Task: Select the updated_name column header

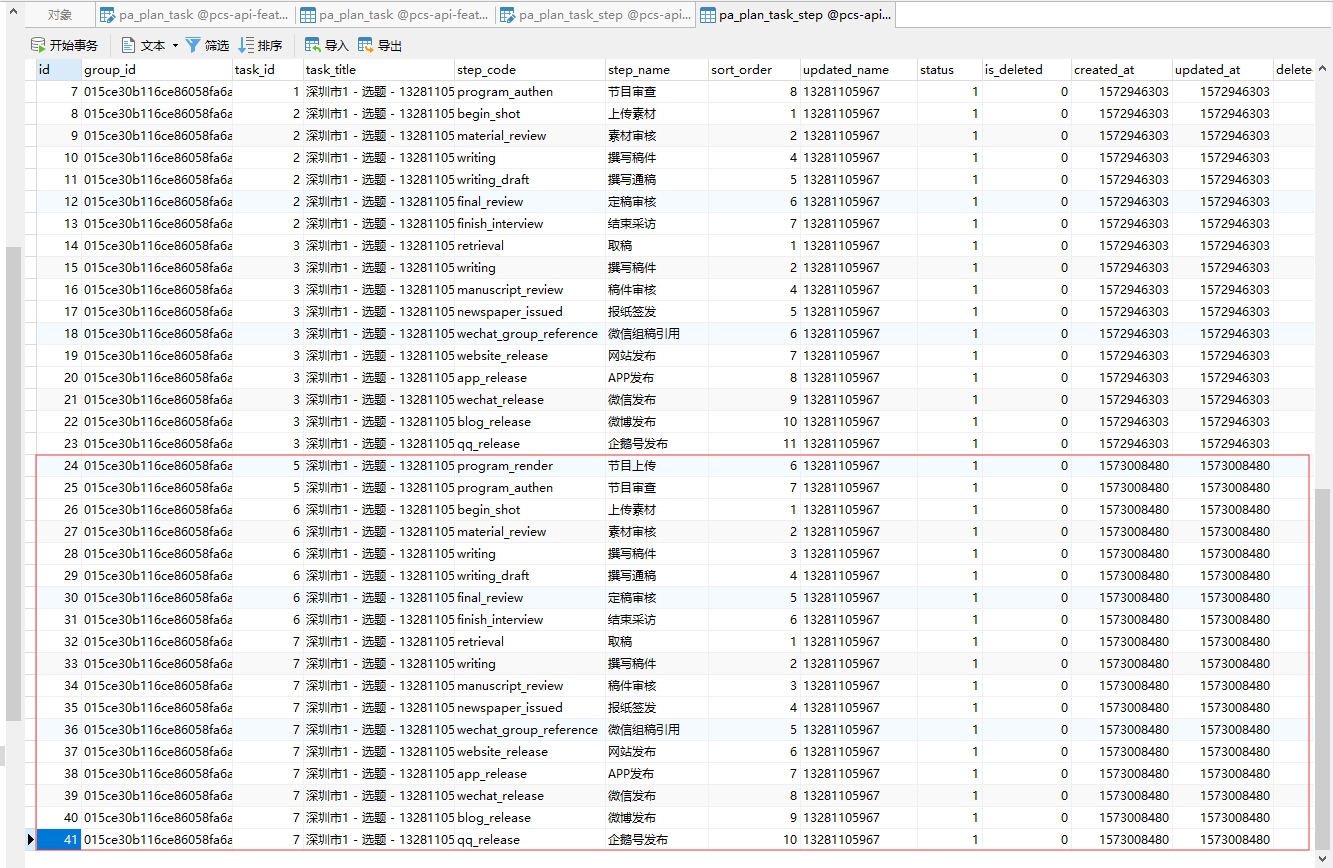Action: coord(845,70)
